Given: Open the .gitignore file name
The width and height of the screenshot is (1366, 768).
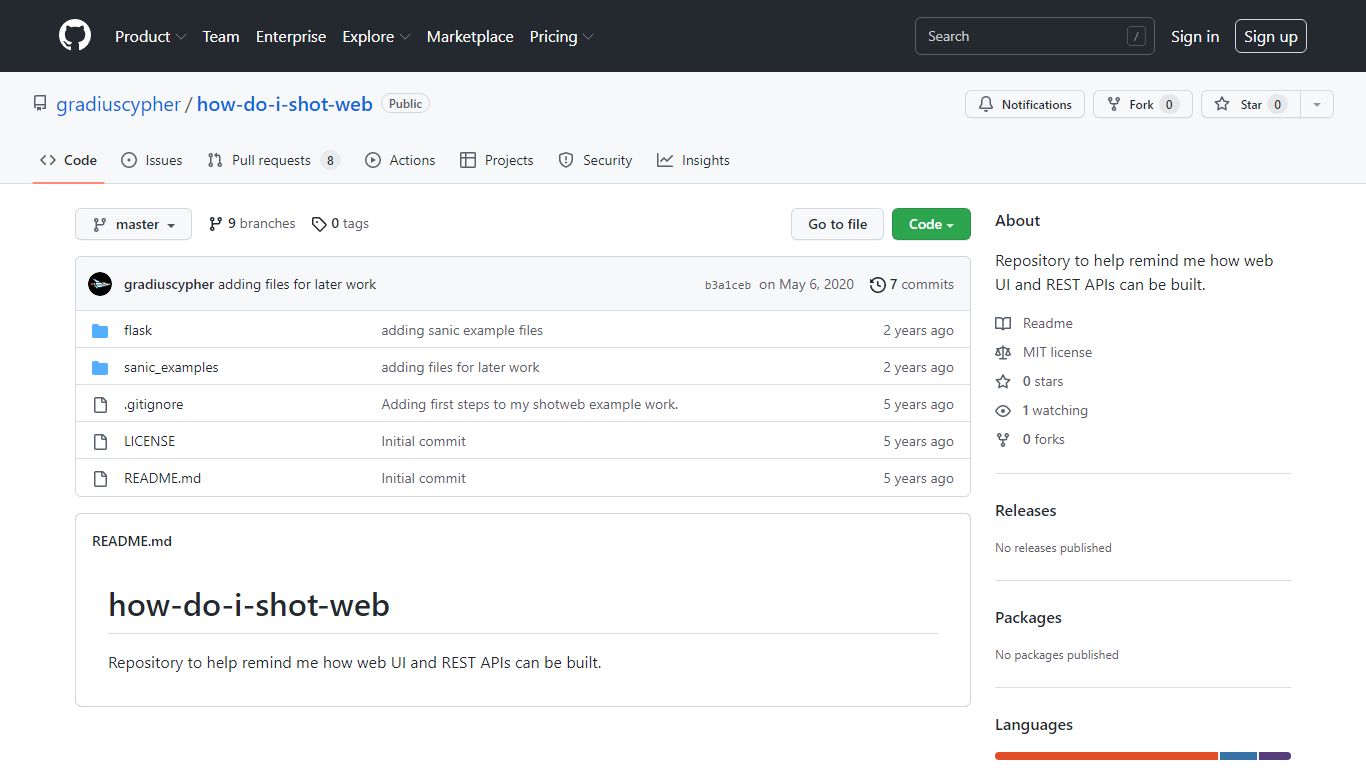Looking at the screenshot, I should 154,404.
